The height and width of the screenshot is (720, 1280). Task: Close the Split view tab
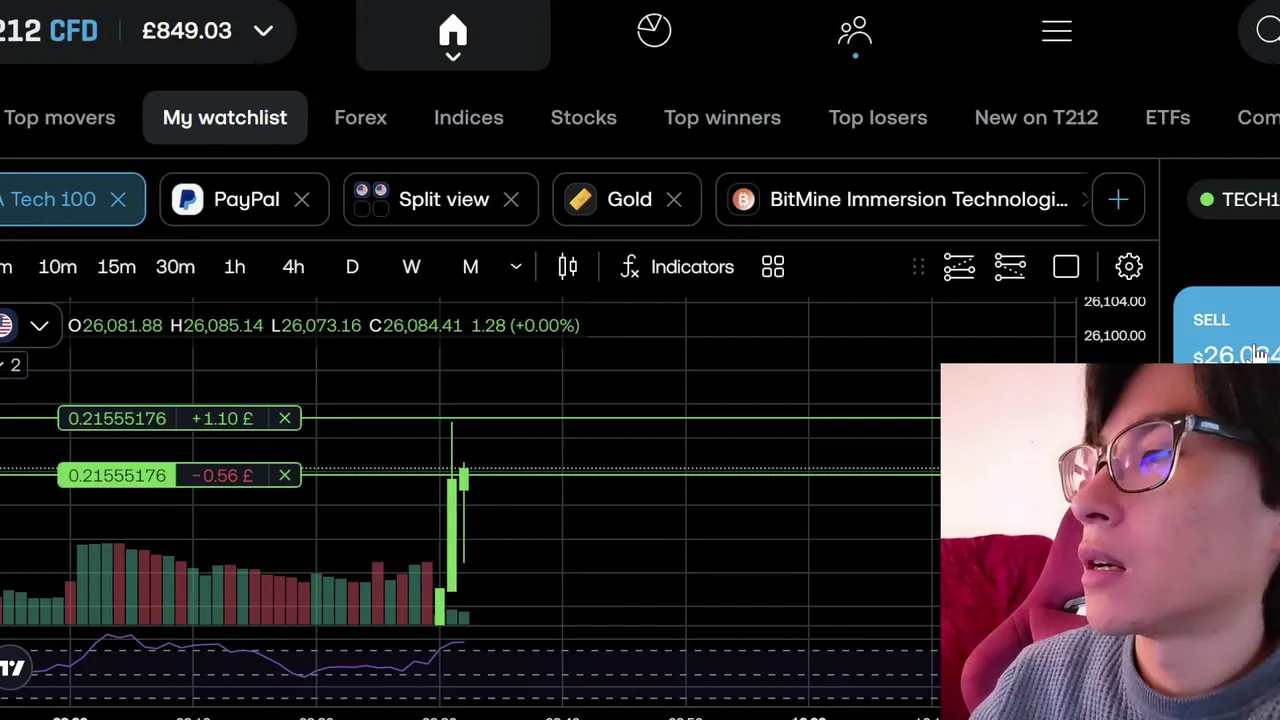tap(511, 199)
